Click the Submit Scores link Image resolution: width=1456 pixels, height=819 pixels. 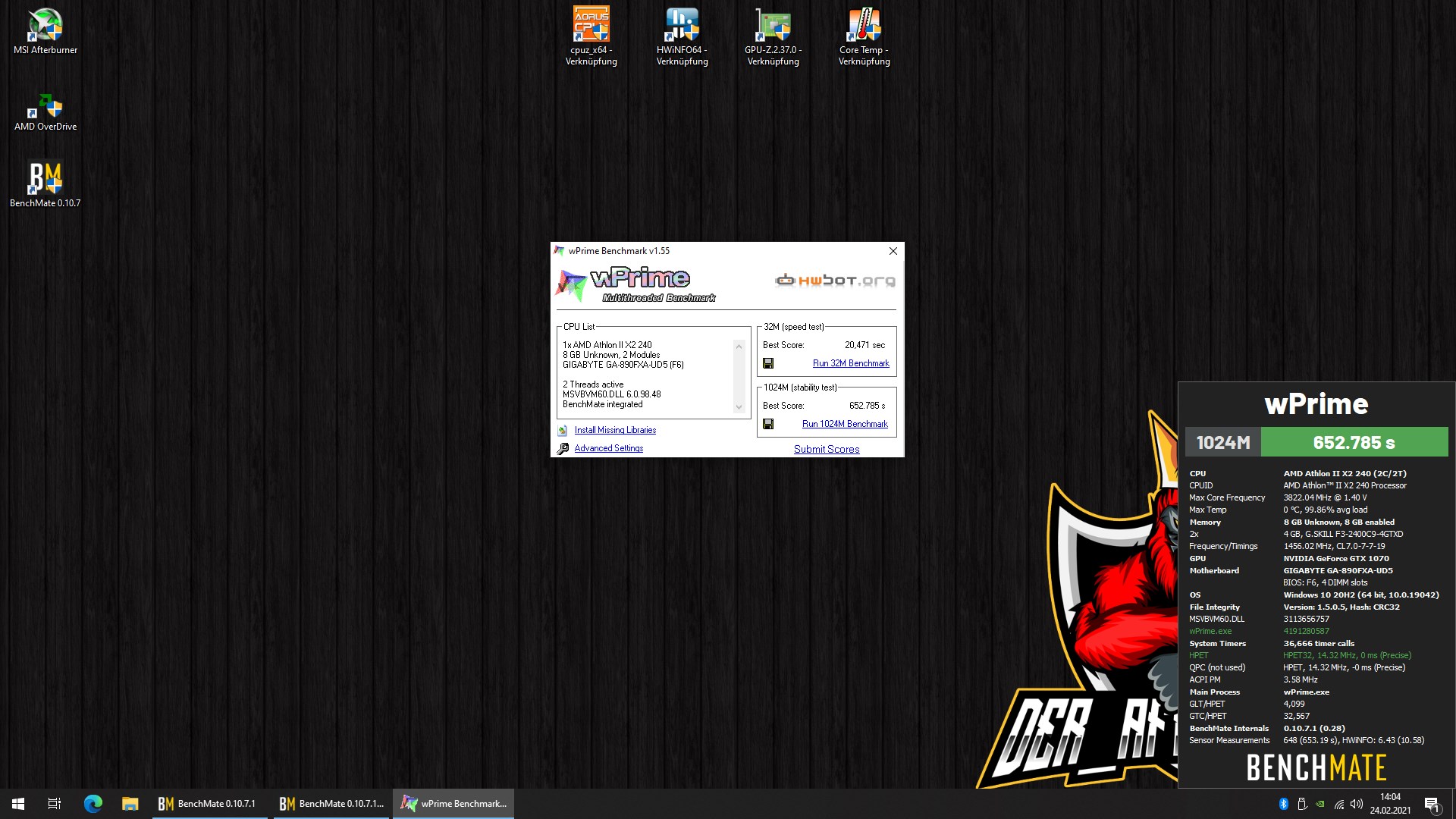(x=827, y=449)
